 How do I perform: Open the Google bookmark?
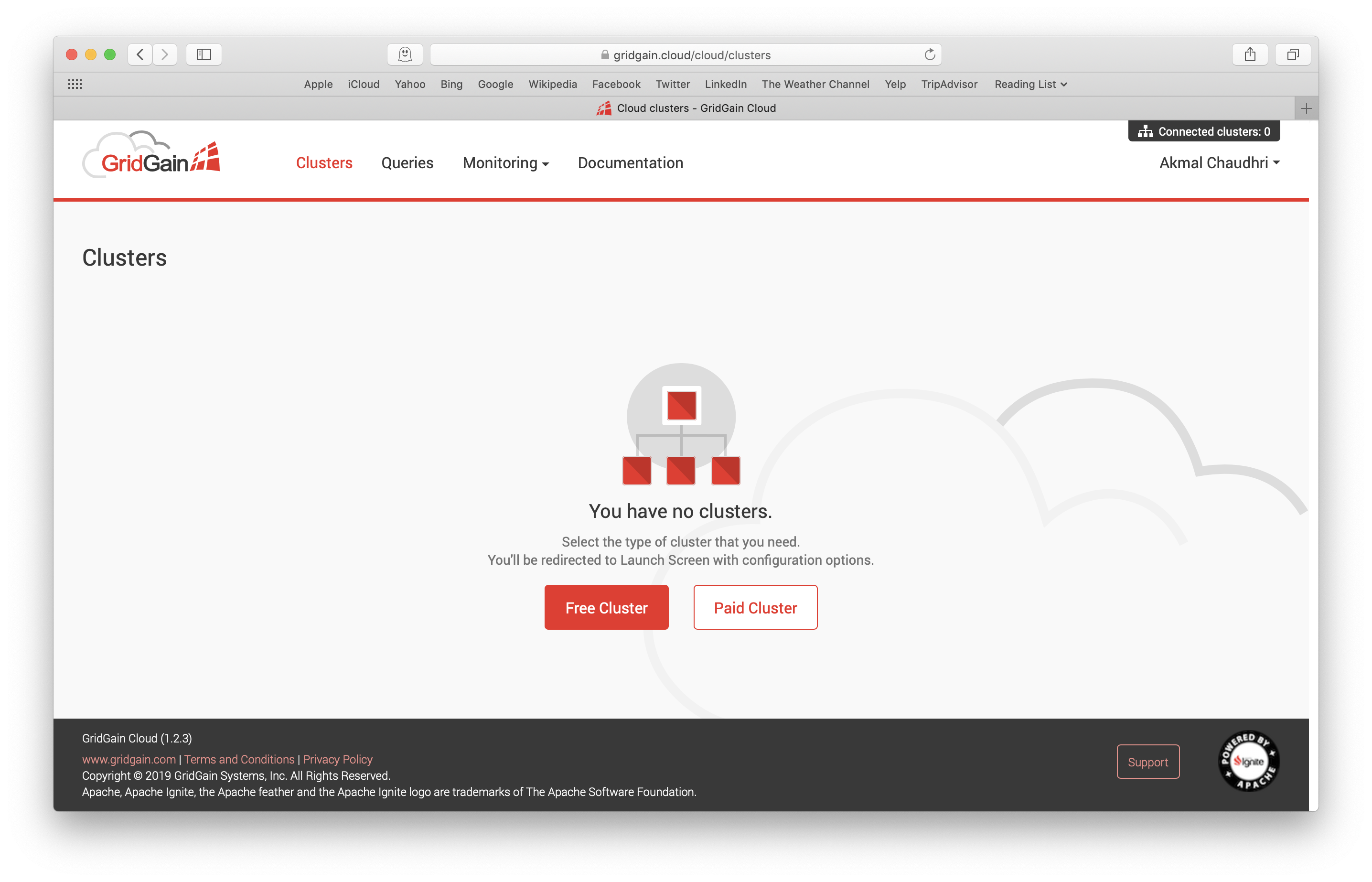495,84
